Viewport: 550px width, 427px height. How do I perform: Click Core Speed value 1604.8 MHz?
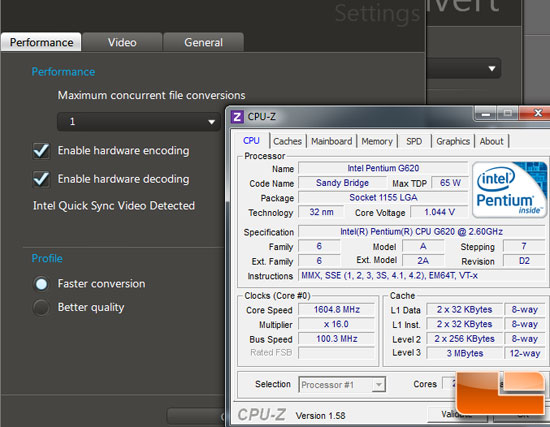(337, 310)
